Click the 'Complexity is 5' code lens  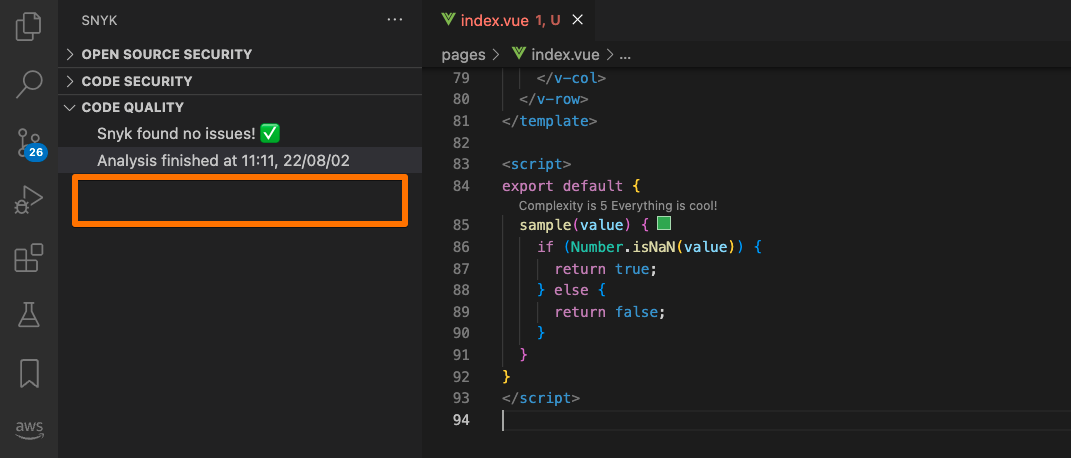[617, 205]
